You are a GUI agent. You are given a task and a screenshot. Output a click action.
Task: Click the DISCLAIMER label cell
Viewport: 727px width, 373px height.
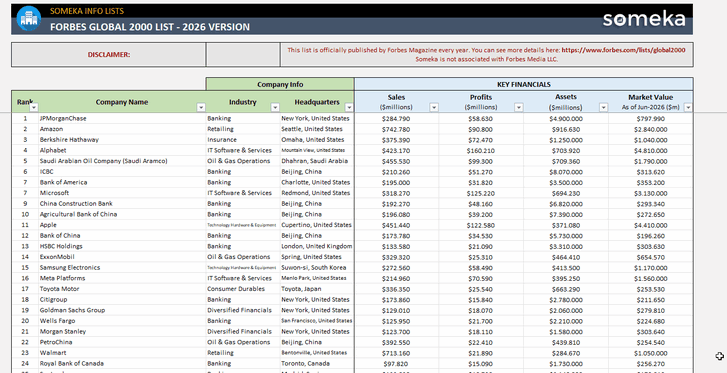tap(109, 55)
